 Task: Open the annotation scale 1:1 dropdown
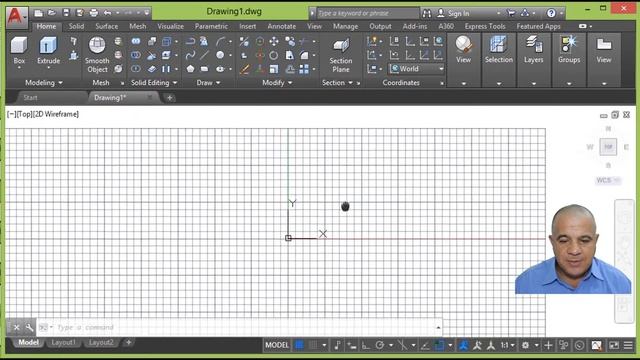[507, 345]
